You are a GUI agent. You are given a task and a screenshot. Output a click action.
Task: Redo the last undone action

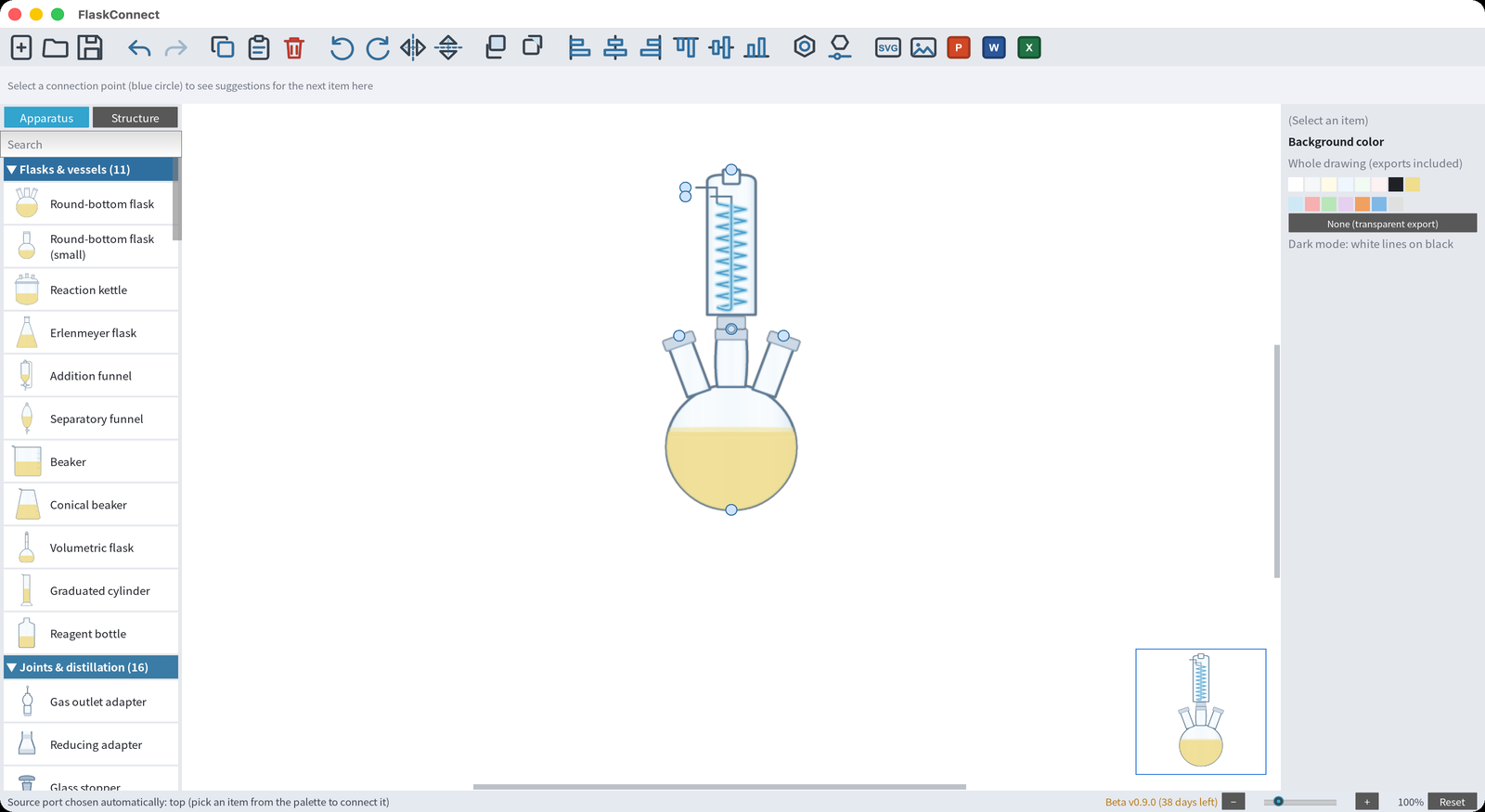coord(175,47)
